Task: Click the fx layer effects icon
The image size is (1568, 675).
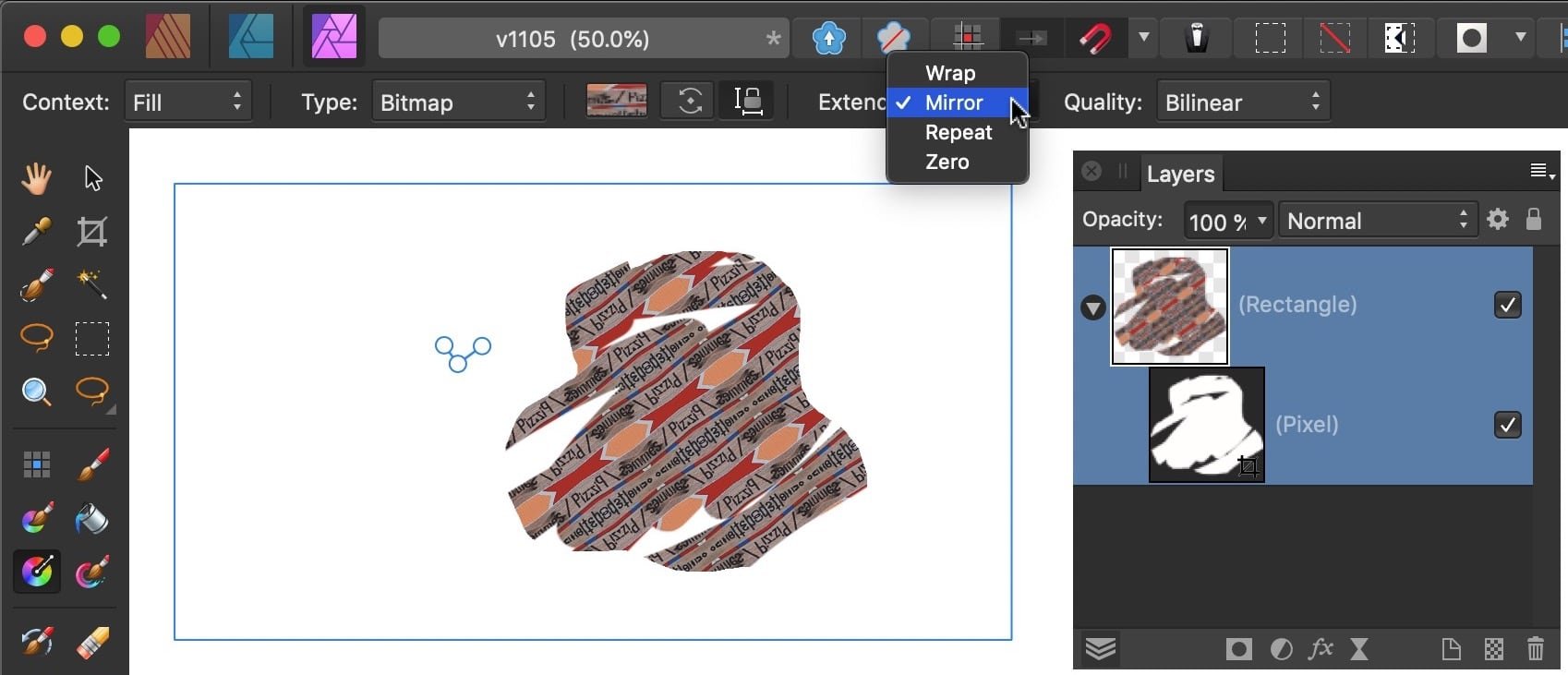Action: 1321,649
